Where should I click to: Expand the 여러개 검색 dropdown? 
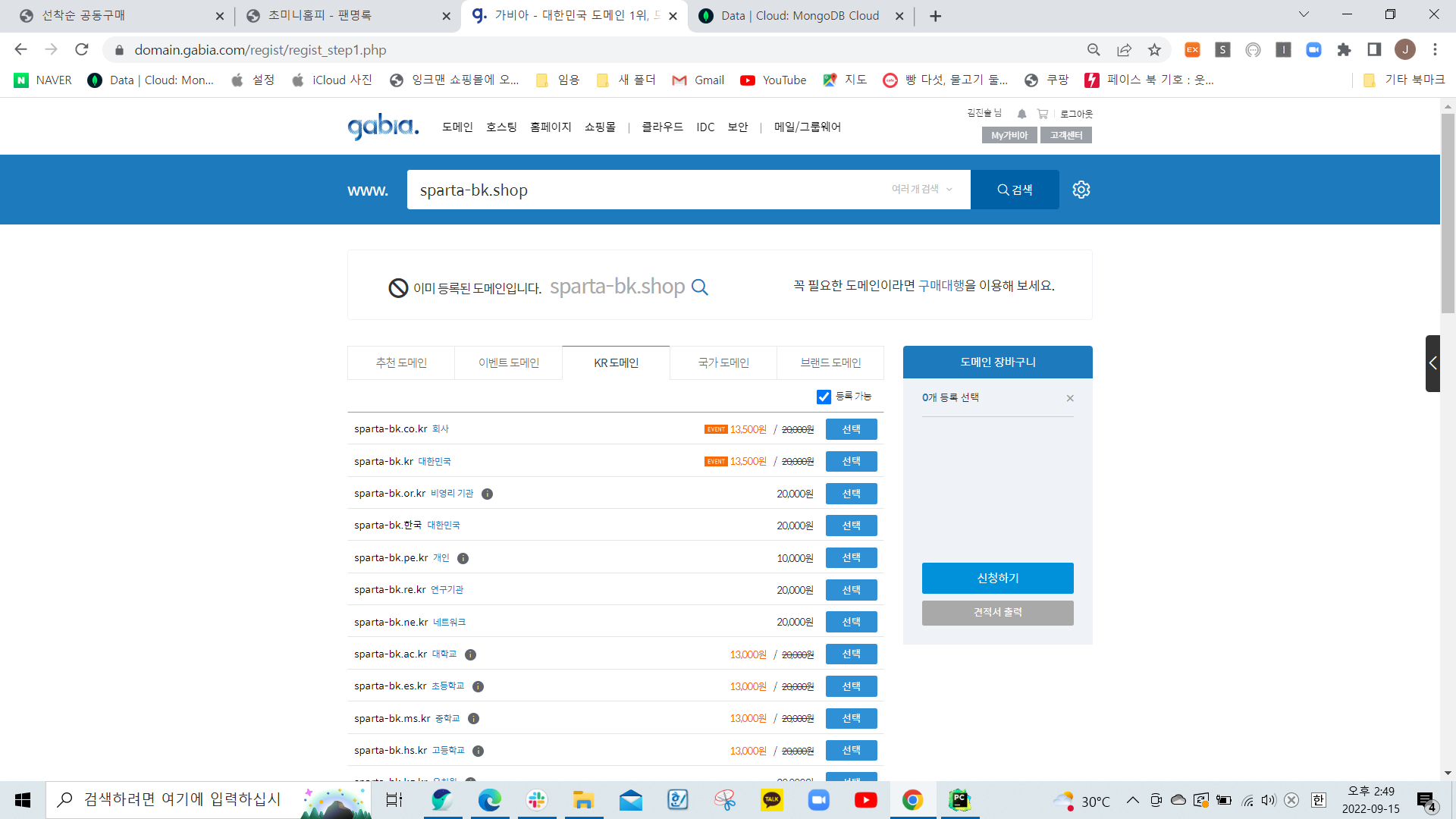pos(922,190)
